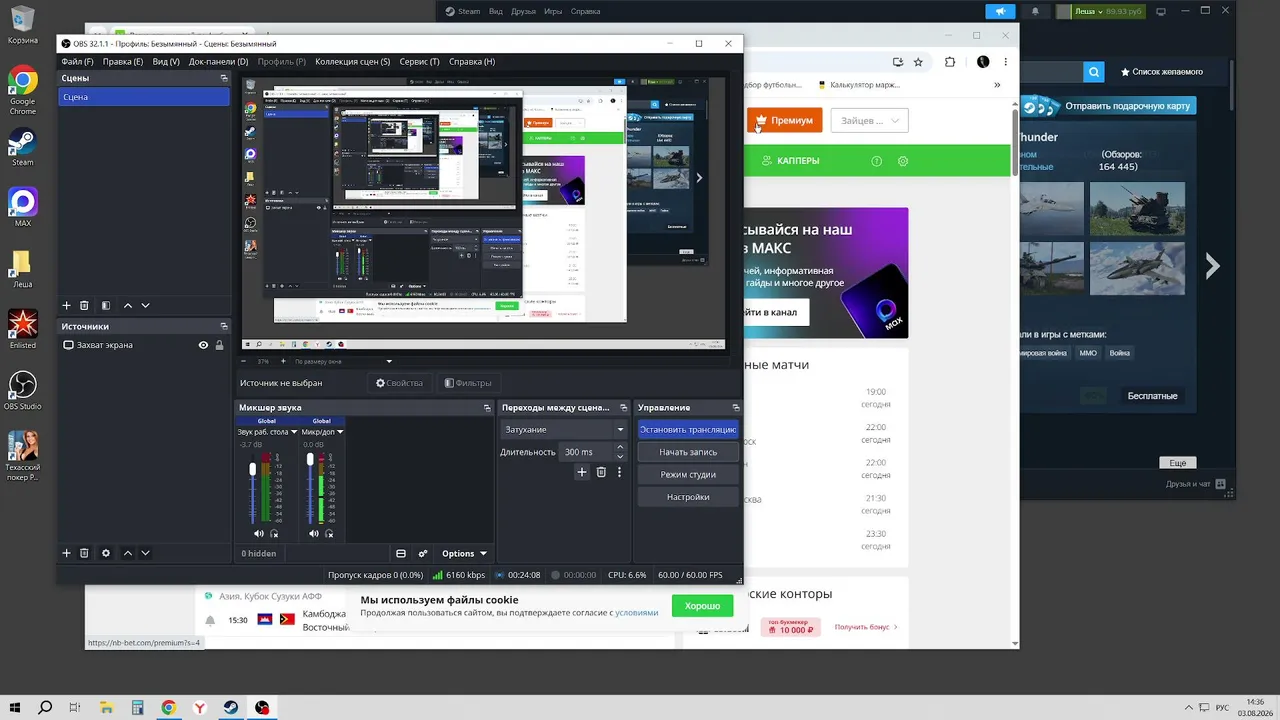Add a new source in Источники panel
The image size is (1280, 720).
click(x=67, y=553)
